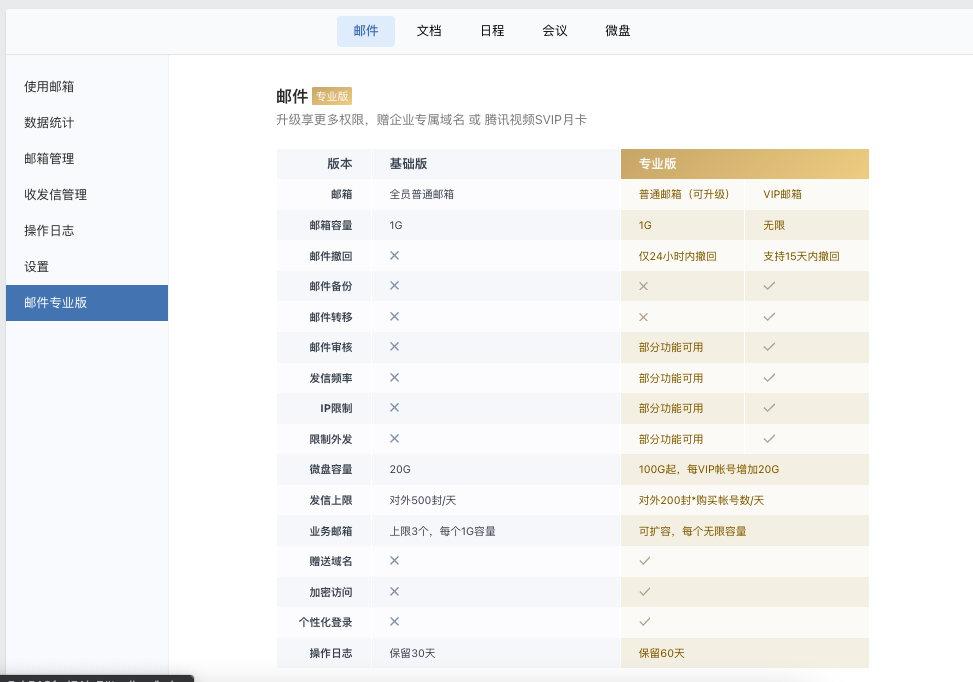
Task: Click the checkmark for 限制外发 under VIP邮箱
Action: pos(769,438)
